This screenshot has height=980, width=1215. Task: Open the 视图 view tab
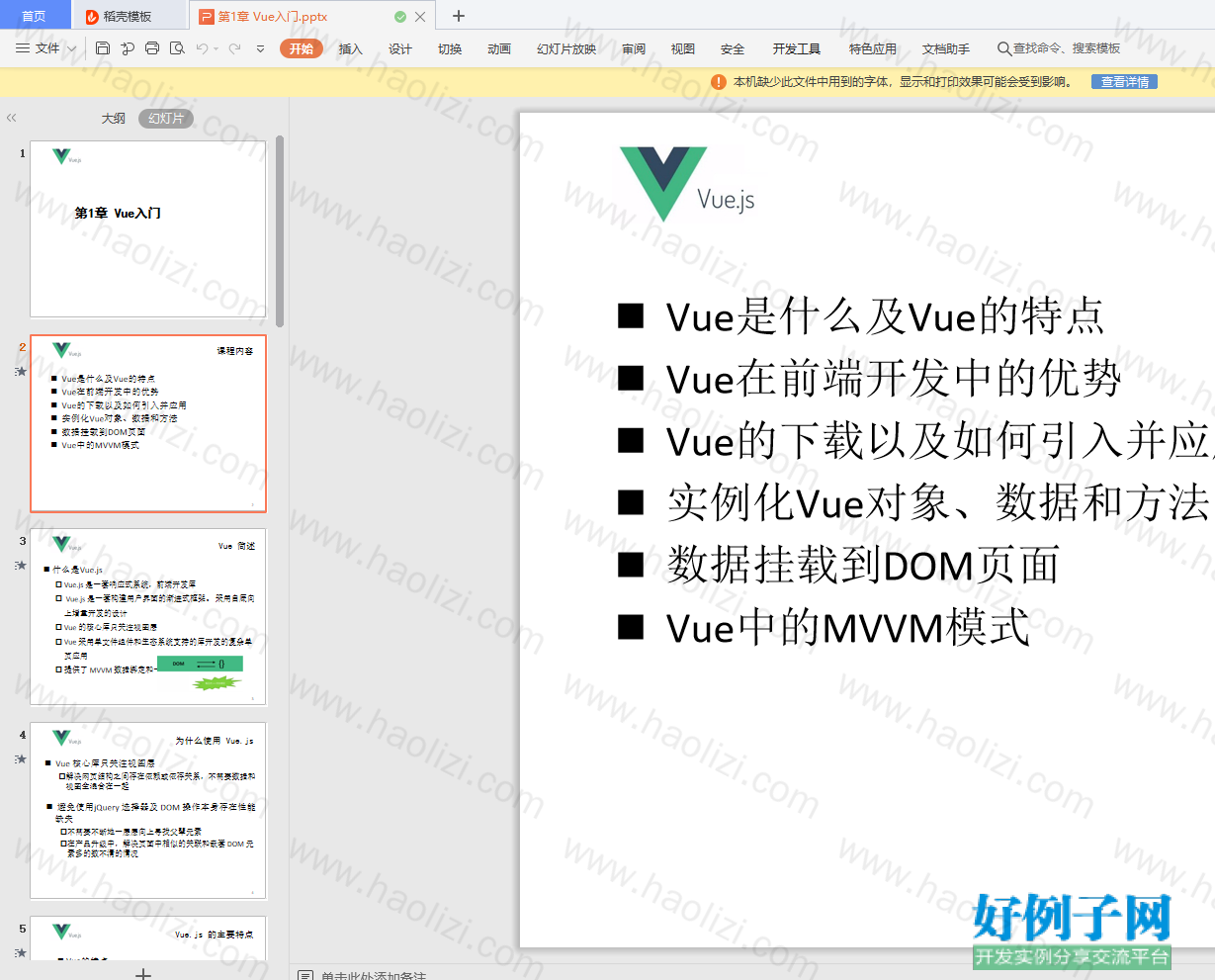[683, 48]
